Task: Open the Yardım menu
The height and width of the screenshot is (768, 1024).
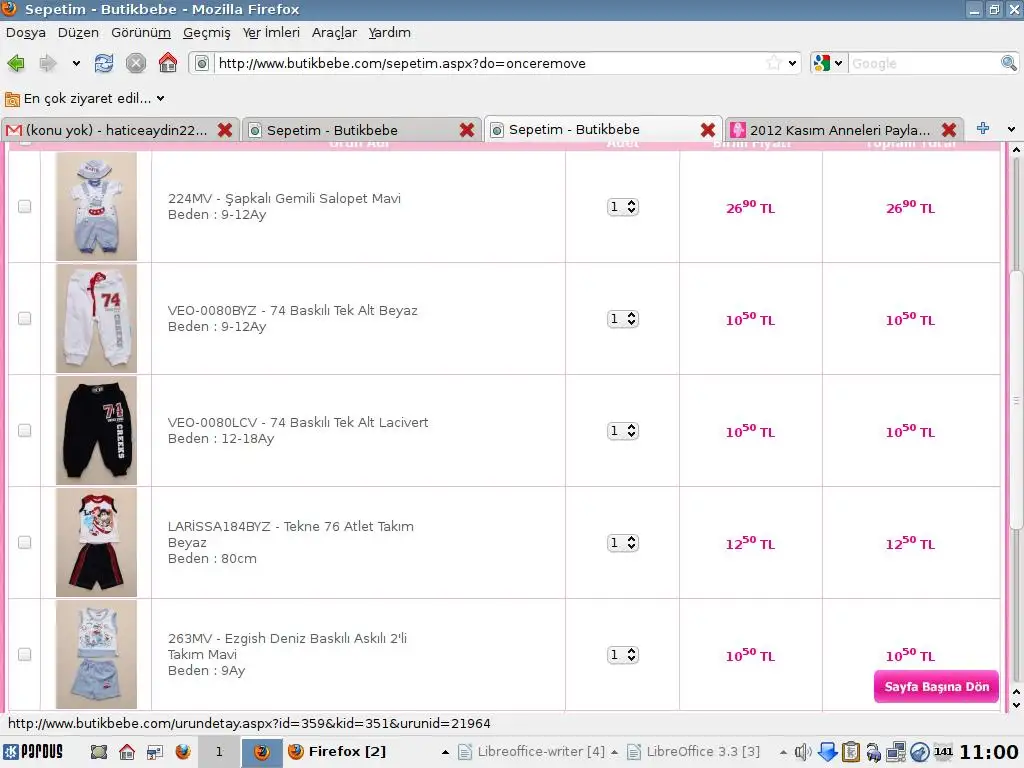Action: [x=390, y=33]
